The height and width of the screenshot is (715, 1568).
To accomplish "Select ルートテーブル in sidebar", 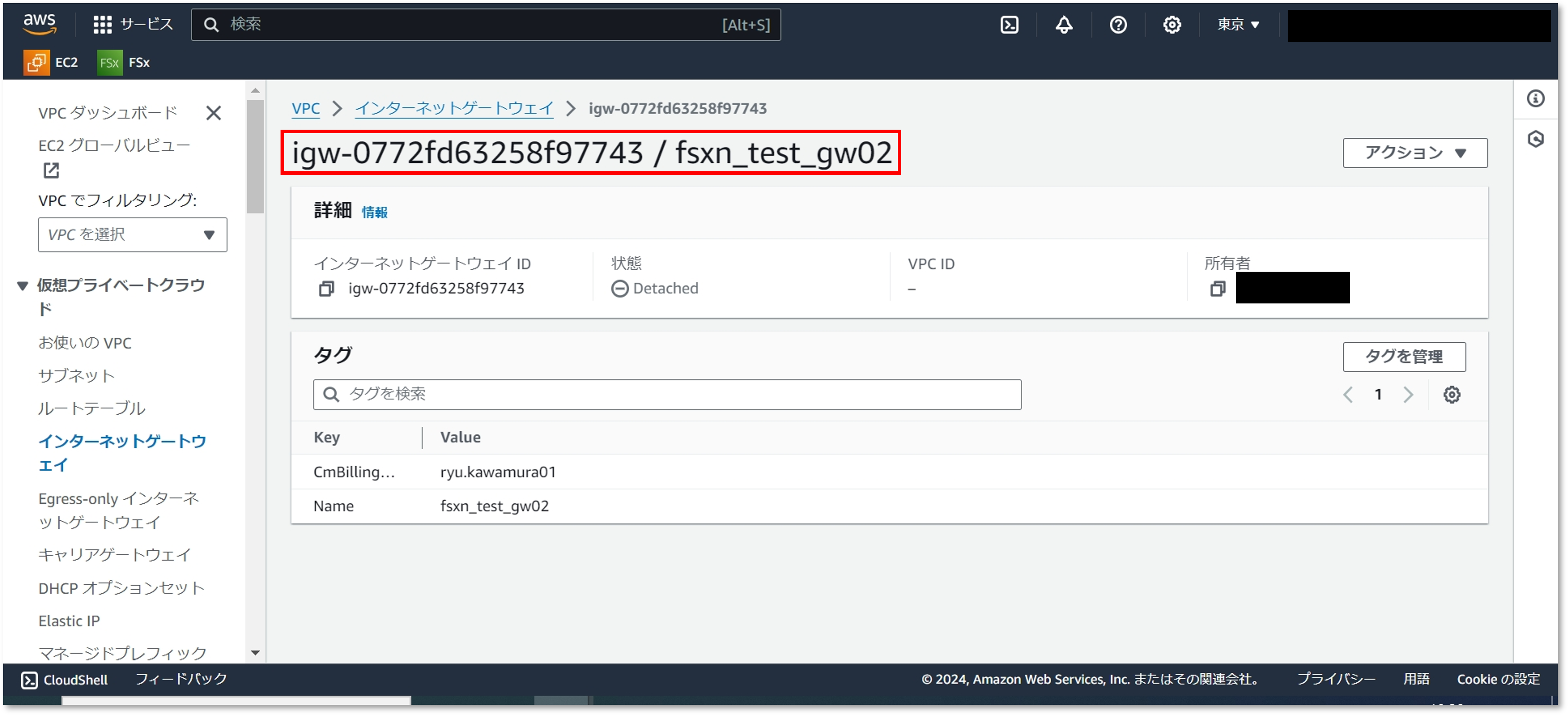I will coord(91,408).
